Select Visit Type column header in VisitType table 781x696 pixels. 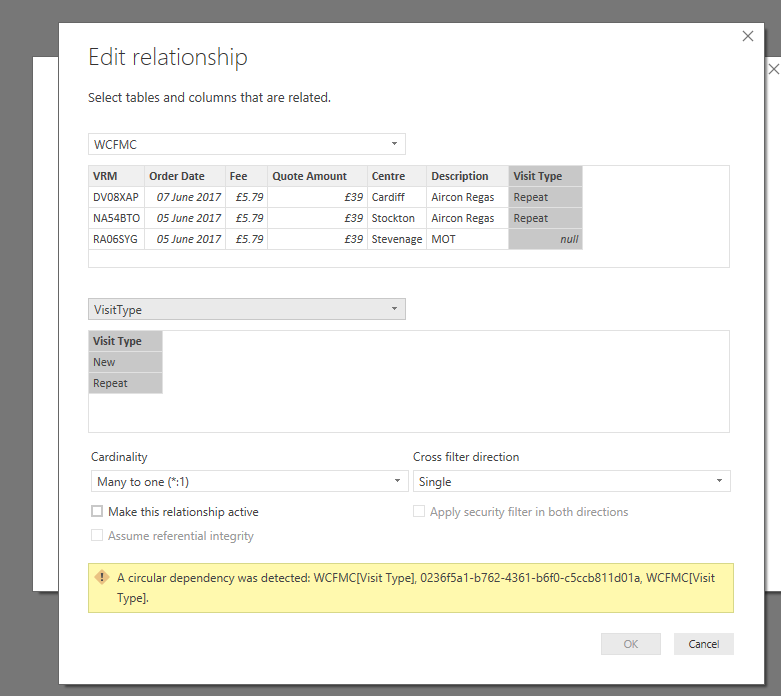click(x=126, y=341)
